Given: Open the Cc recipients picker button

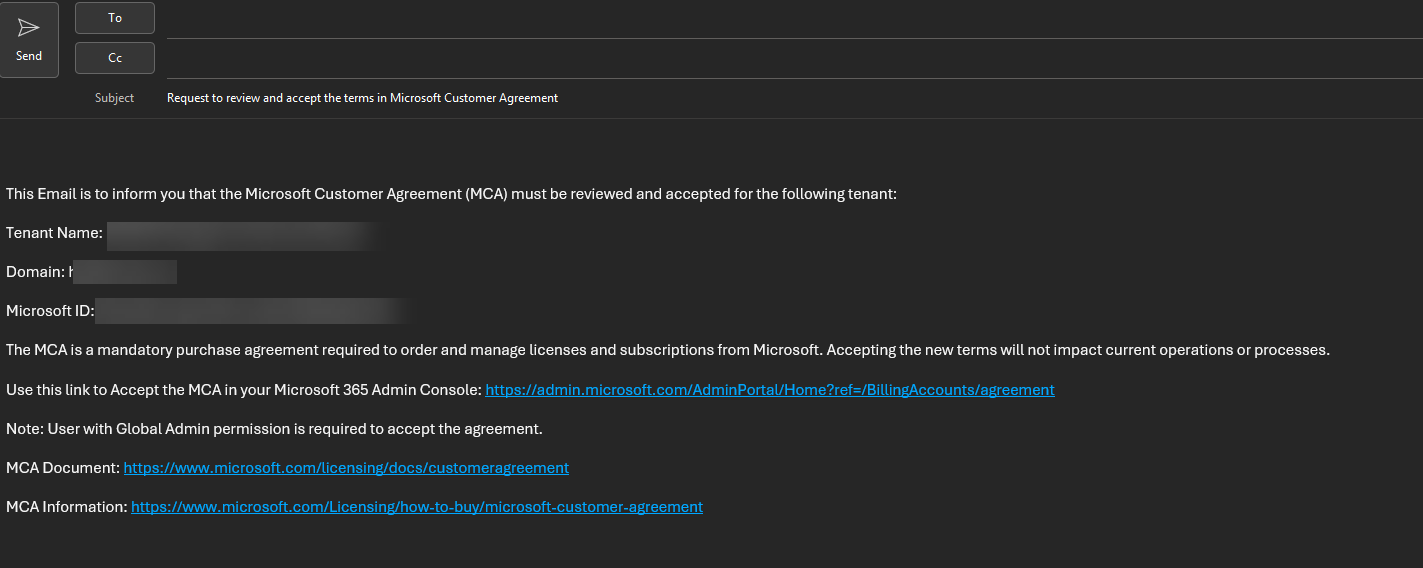Looking at the screenshot, I should [115, 58].
